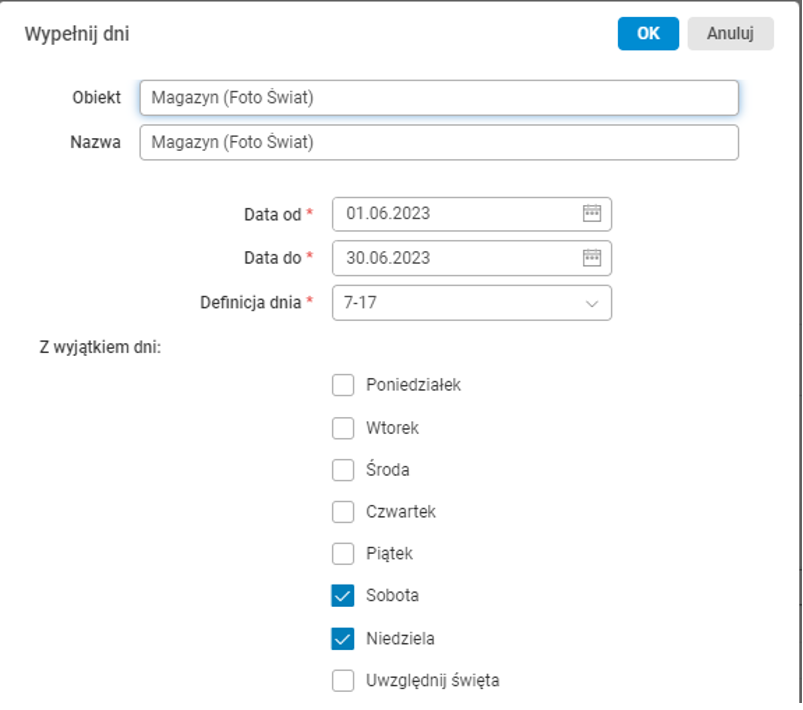Click into the Nazwa input field
The width and height of the screenshot is (803, 710).
pos(438,143)
